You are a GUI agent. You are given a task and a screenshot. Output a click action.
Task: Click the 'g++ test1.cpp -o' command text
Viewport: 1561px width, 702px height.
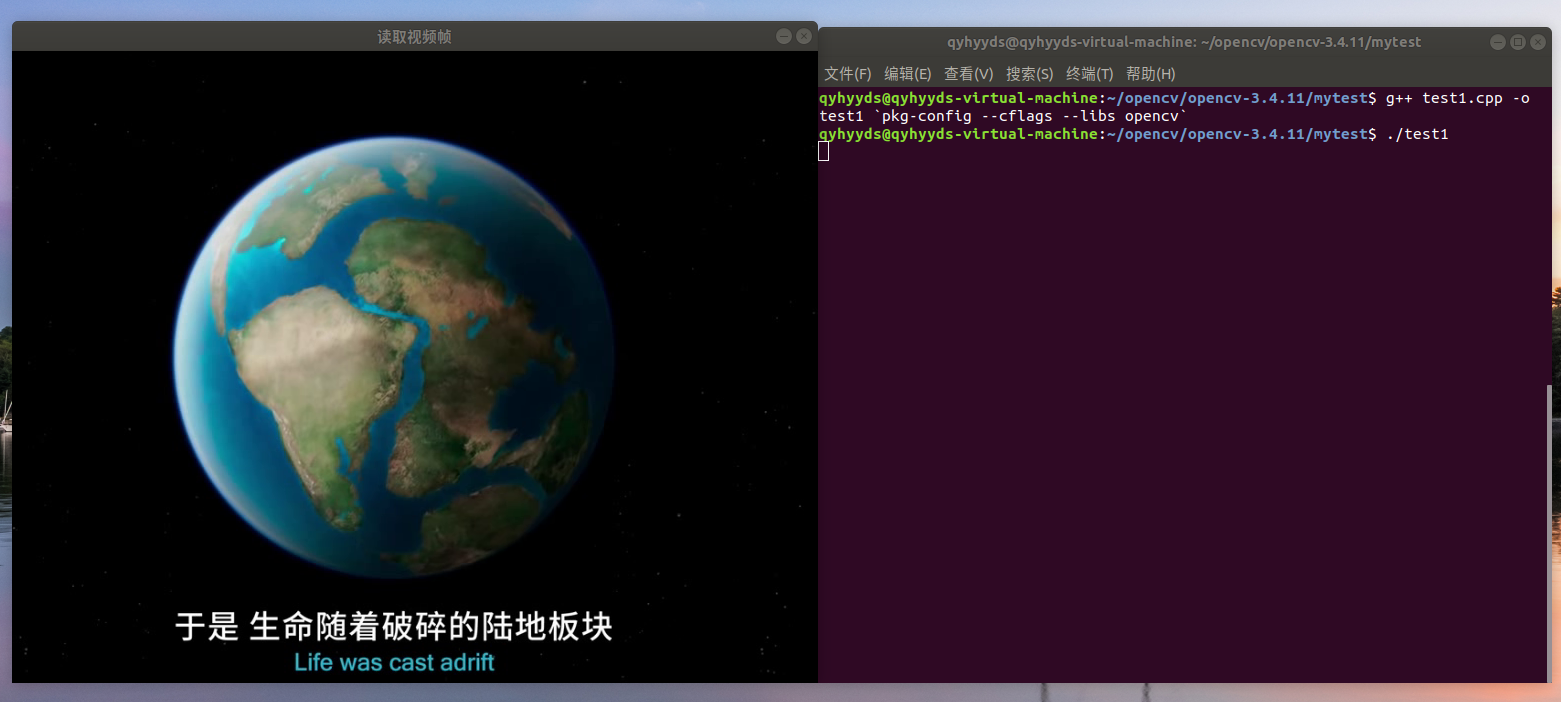click(1457, 98)
